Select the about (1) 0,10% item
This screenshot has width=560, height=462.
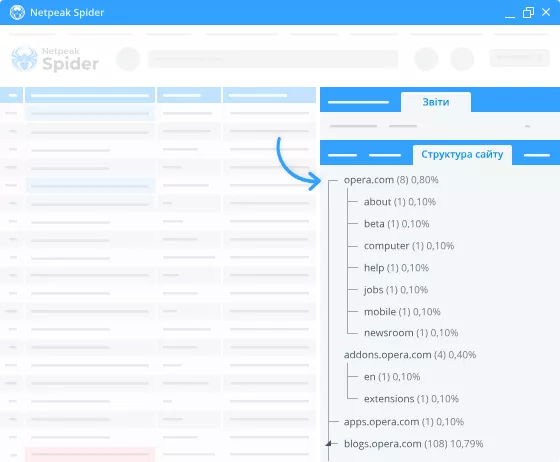tap(400, 202)
